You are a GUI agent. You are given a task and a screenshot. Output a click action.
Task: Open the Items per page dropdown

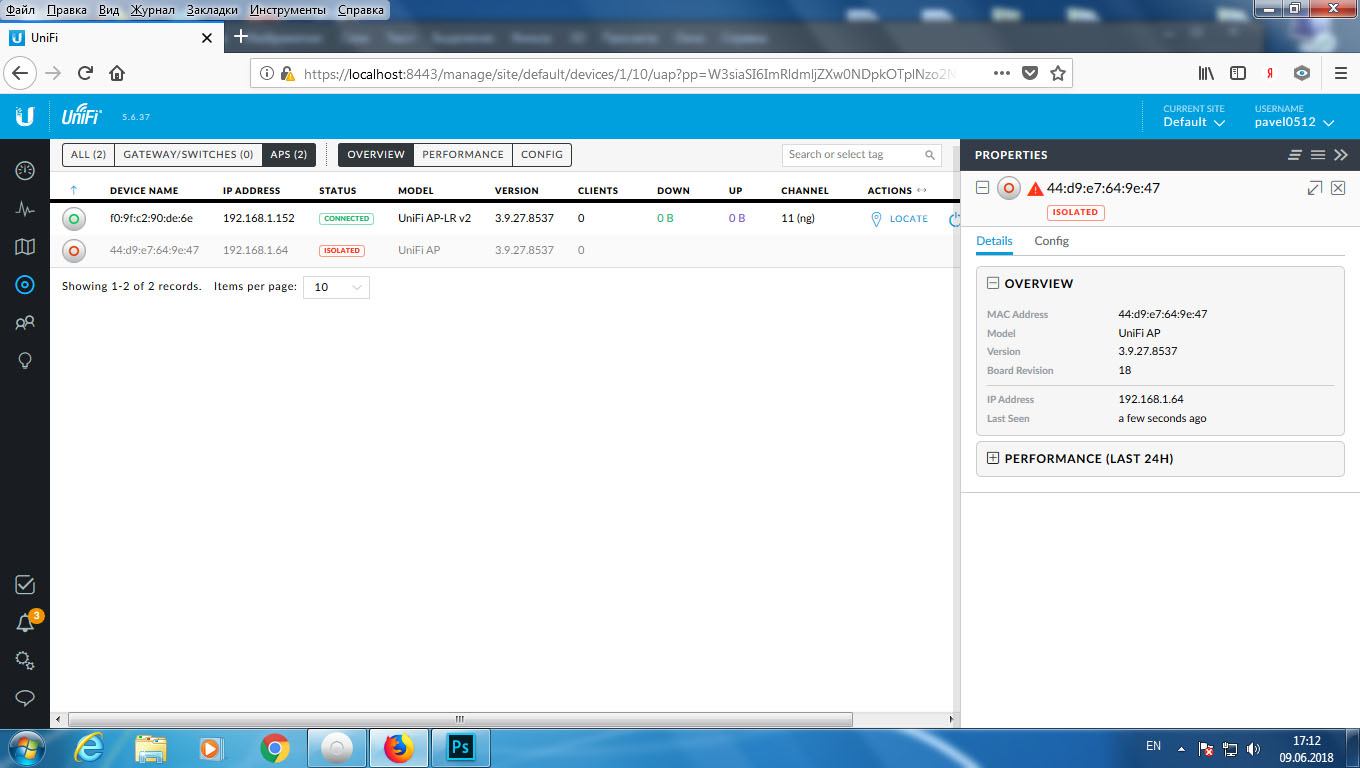[x=336, y=287]
